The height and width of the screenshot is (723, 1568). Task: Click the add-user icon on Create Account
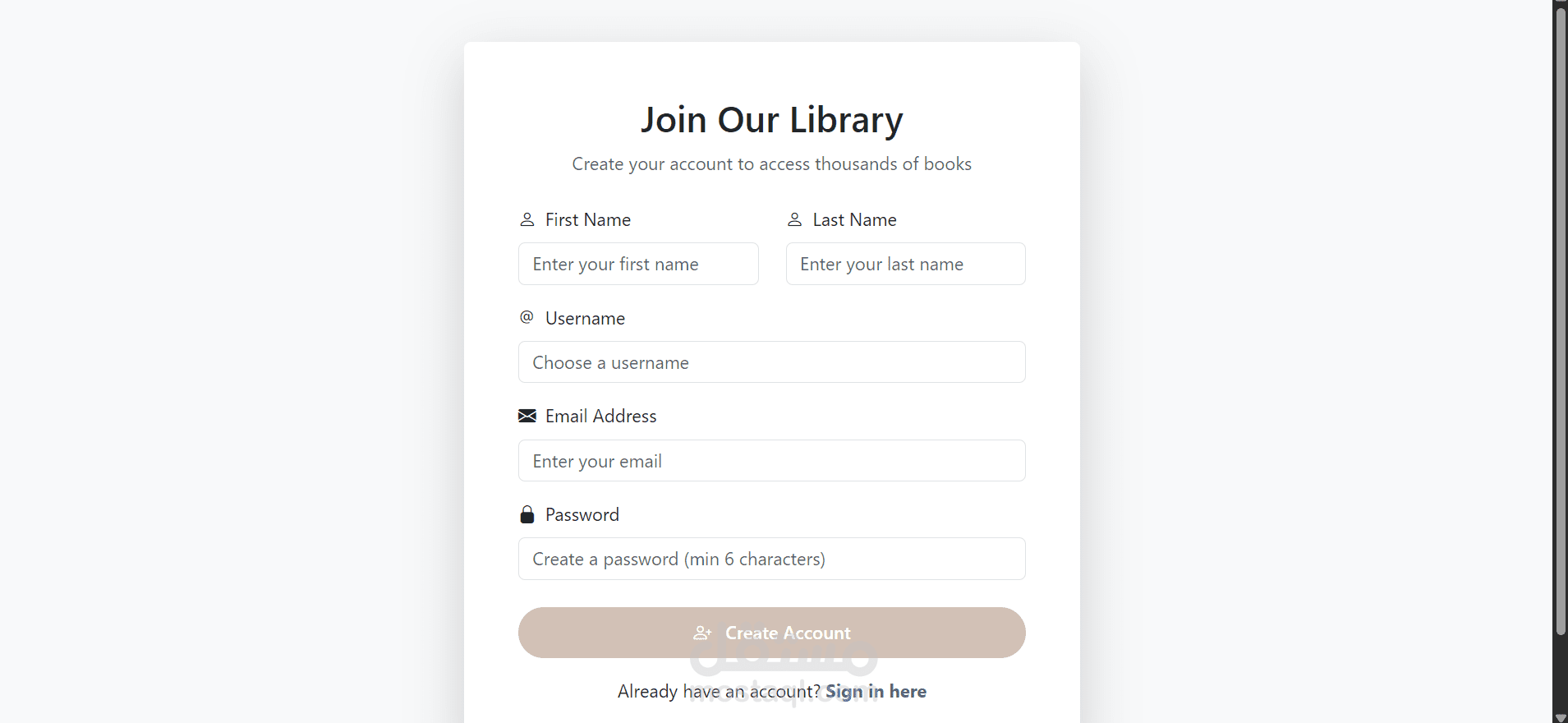pos(702,633)
